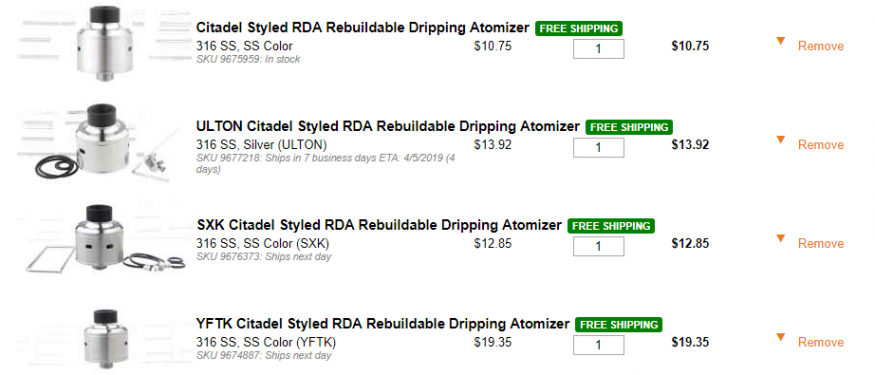Click the orange arrow beside the ULTON item
875x375 pixels.
[781, 140]
